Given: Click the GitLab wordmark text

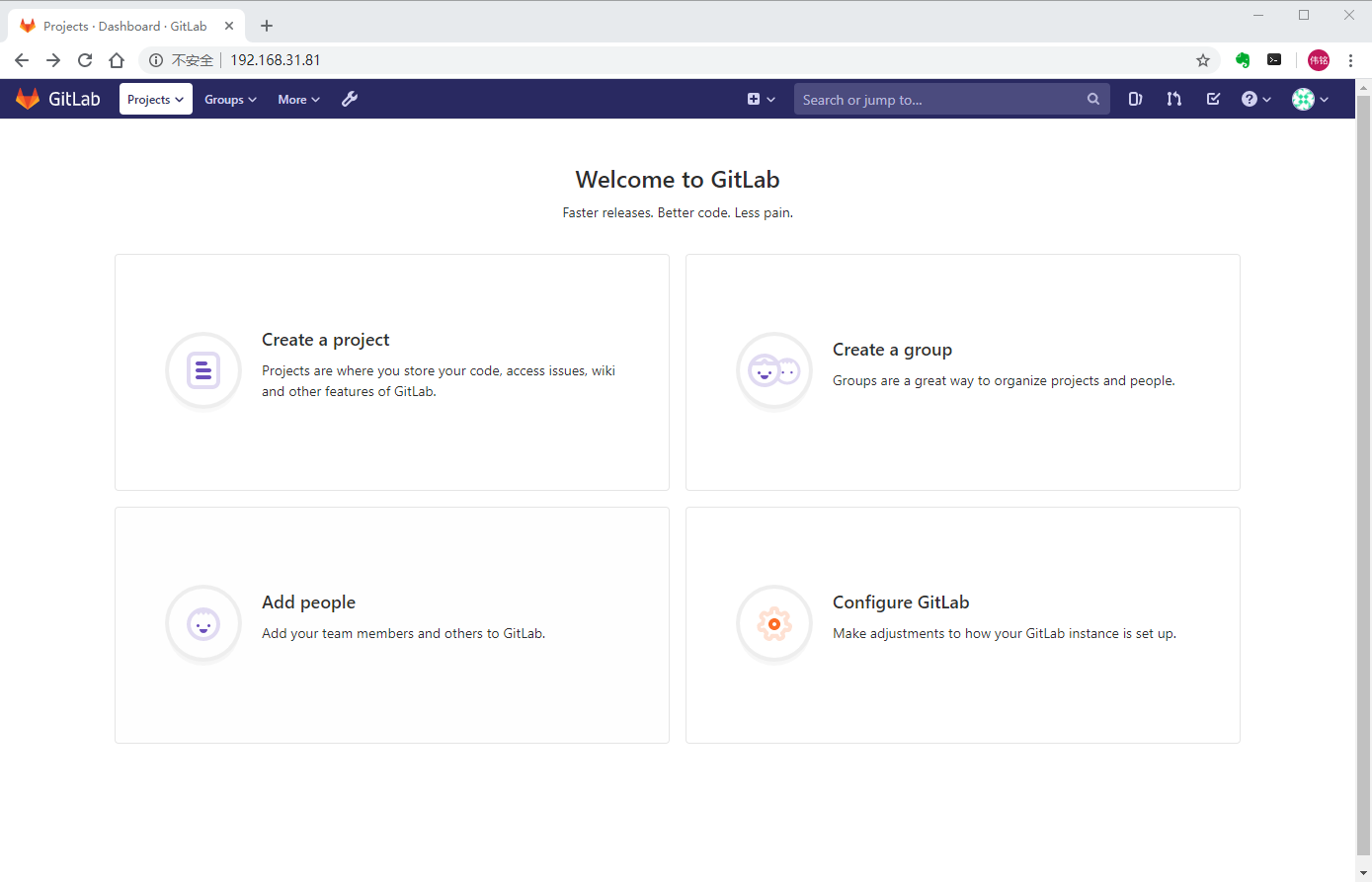Looking at the screenshot, I should click(74, 99).
